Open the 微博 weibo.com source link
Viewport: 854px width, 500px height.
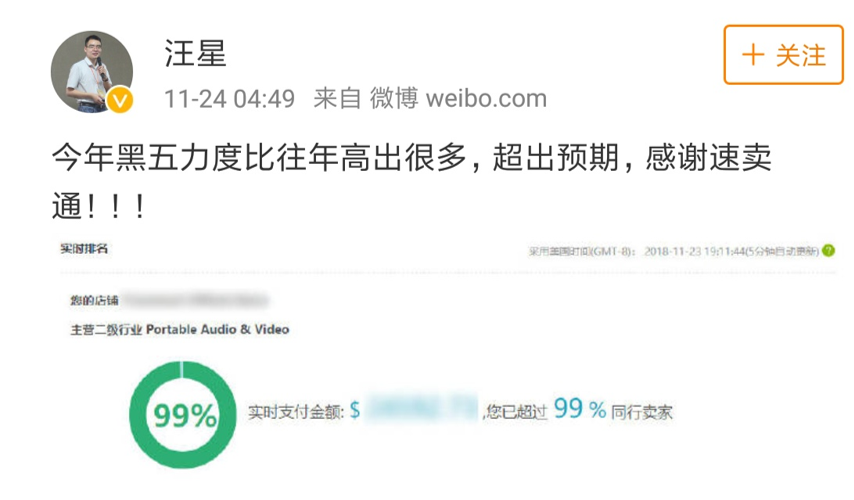[458, 99]
